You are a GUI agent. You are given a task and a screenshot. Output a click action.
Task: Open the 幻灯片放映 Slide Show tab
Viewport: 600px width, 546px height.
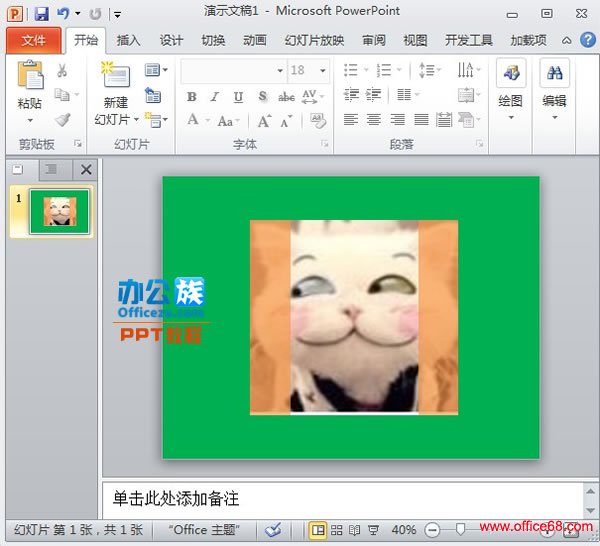pos(314,40)
